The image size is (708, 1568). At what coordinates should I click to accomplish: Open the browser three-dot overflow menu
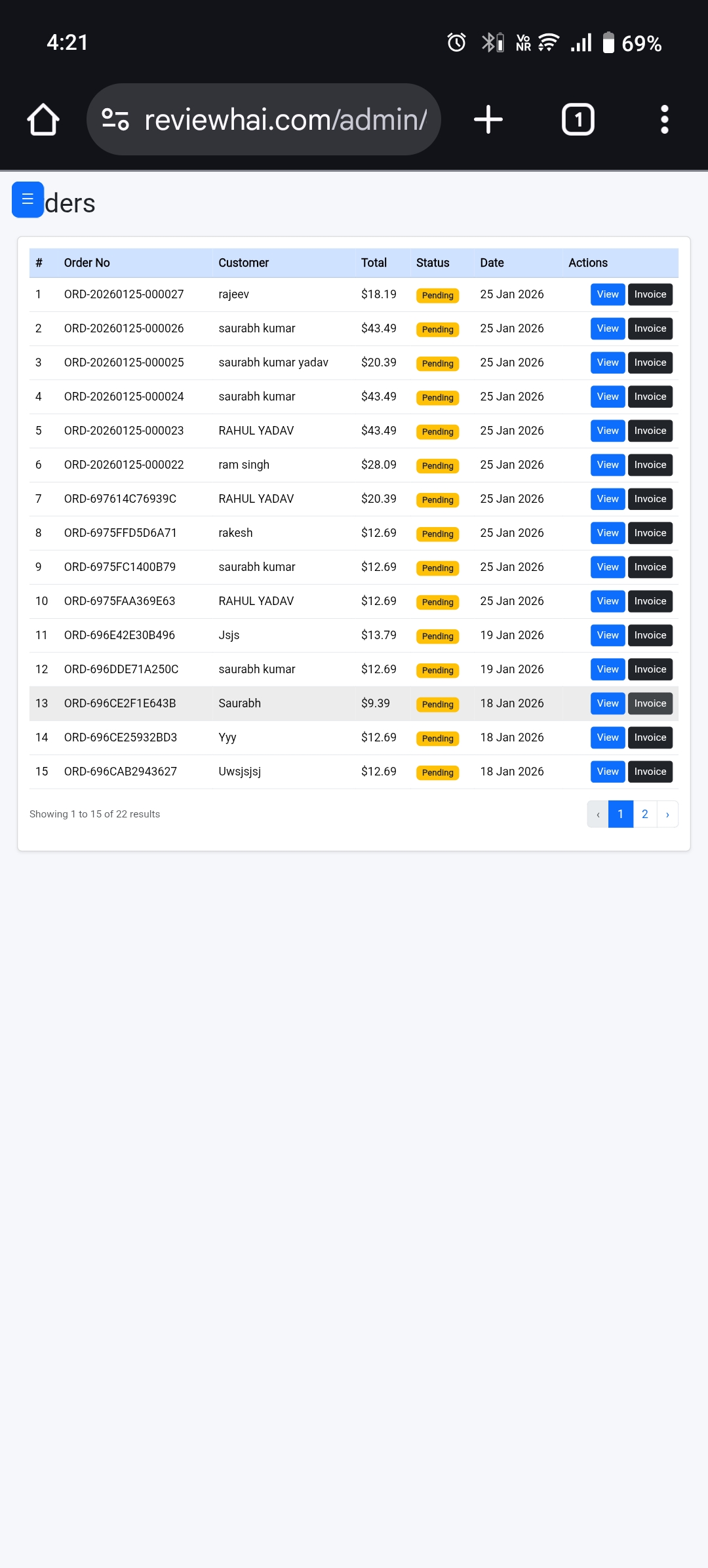[664, 120]
